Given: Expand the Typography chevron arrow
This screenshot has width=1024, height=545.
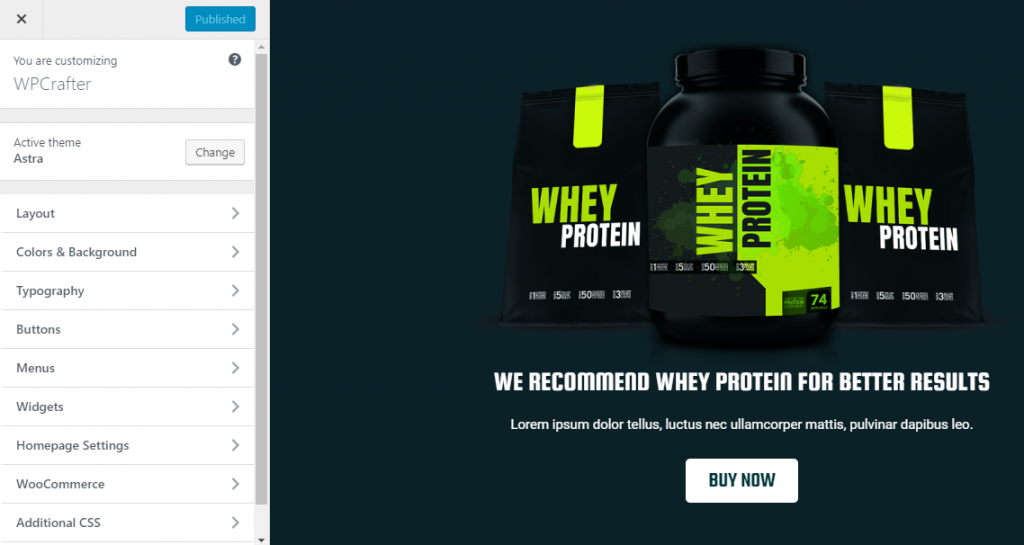Looking at the screenshot, I should pyautogui.click(x=235, y=290).
